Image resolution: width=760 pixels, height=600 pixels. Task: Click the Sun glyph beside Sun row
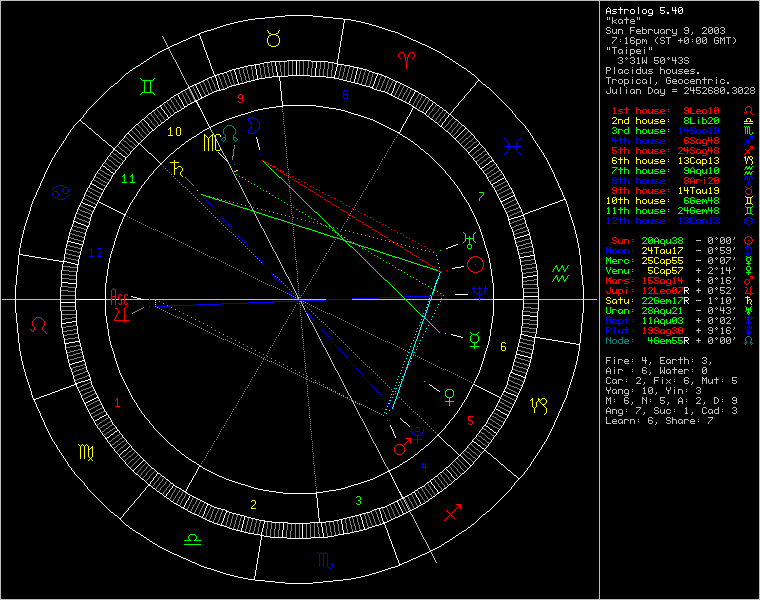(749, 240)
